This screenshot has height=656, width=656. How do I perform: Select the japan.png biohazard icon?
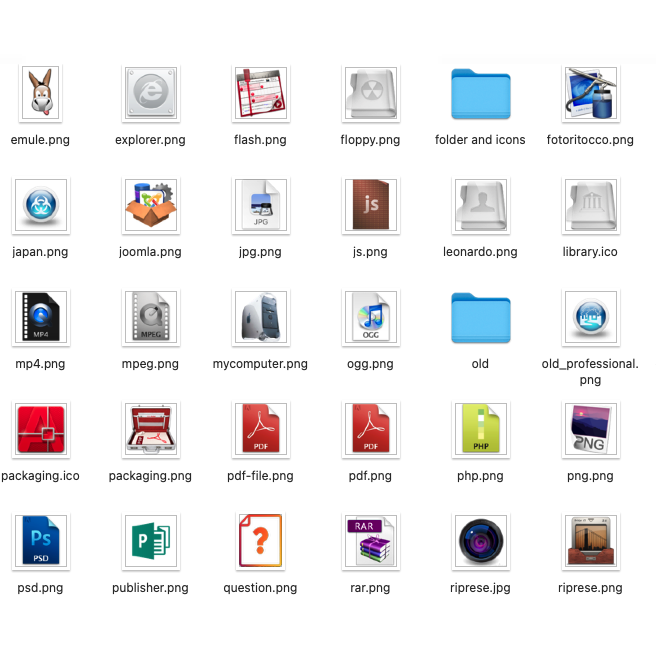click(x=41, y=205)
